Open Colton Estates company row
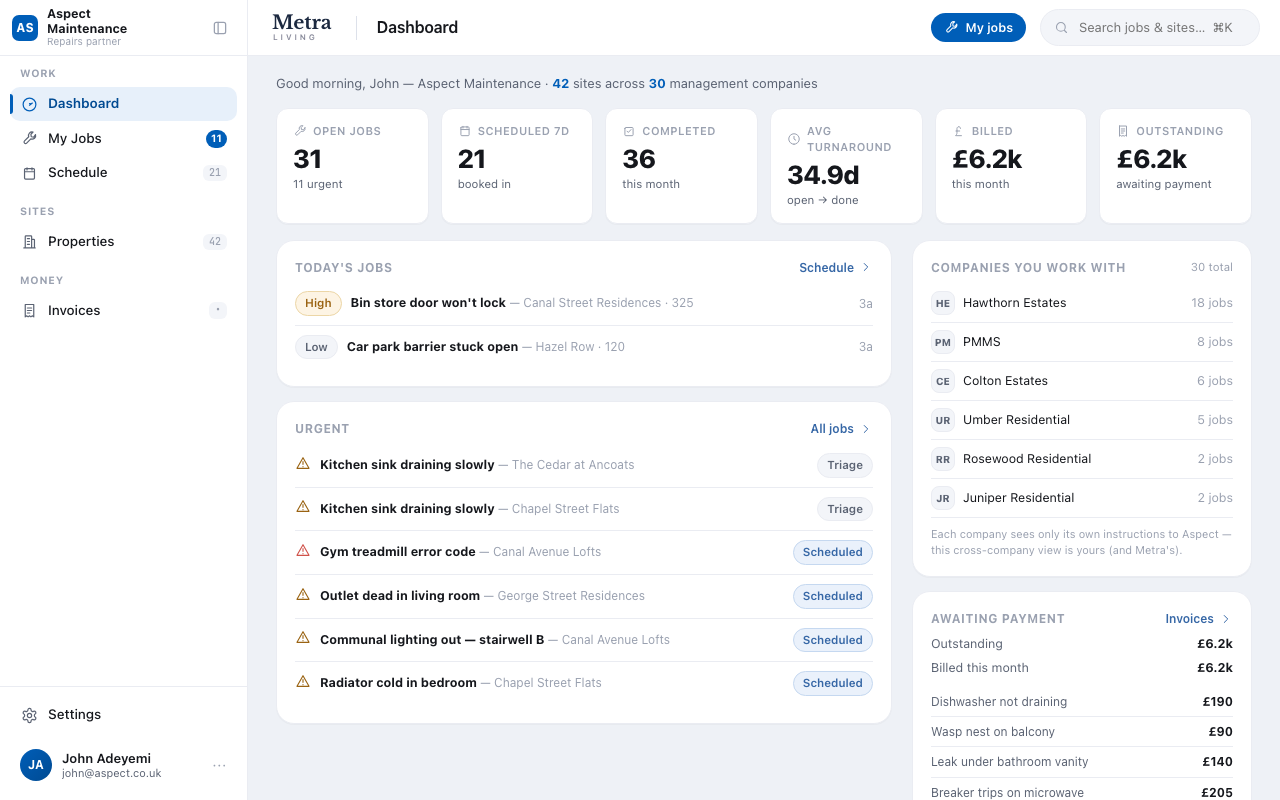Viewport: 1280px width, 800px height. tap(1082, 381)
